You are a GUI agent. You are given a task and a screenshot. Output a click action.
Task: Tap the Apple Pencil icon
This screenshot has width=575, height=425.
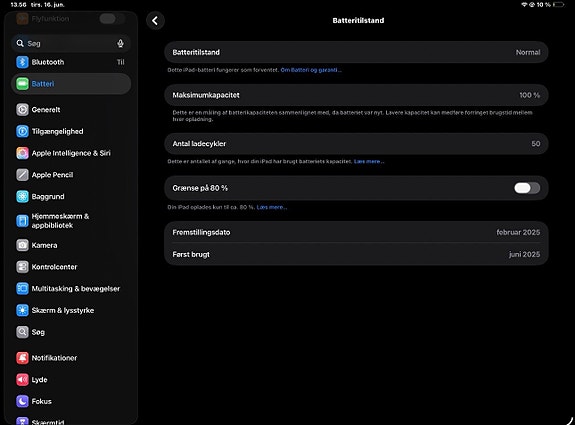point(22,175)
